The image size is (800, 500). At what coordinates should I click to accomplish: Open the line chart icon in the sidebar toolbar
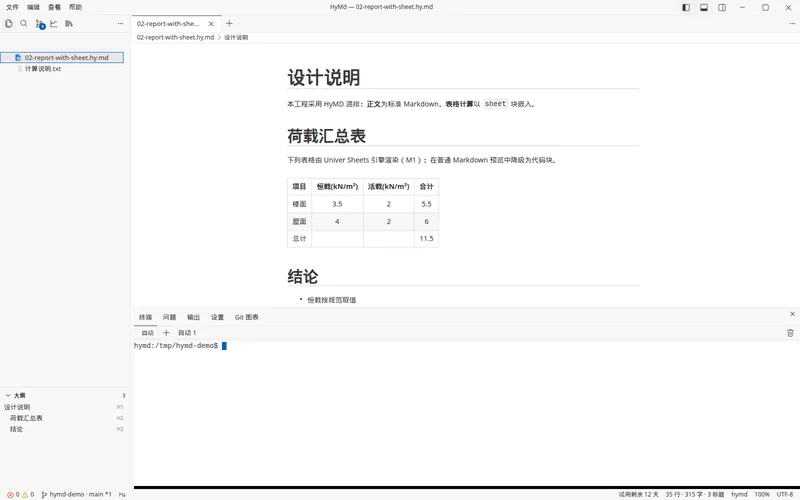(x=54, y=23)
